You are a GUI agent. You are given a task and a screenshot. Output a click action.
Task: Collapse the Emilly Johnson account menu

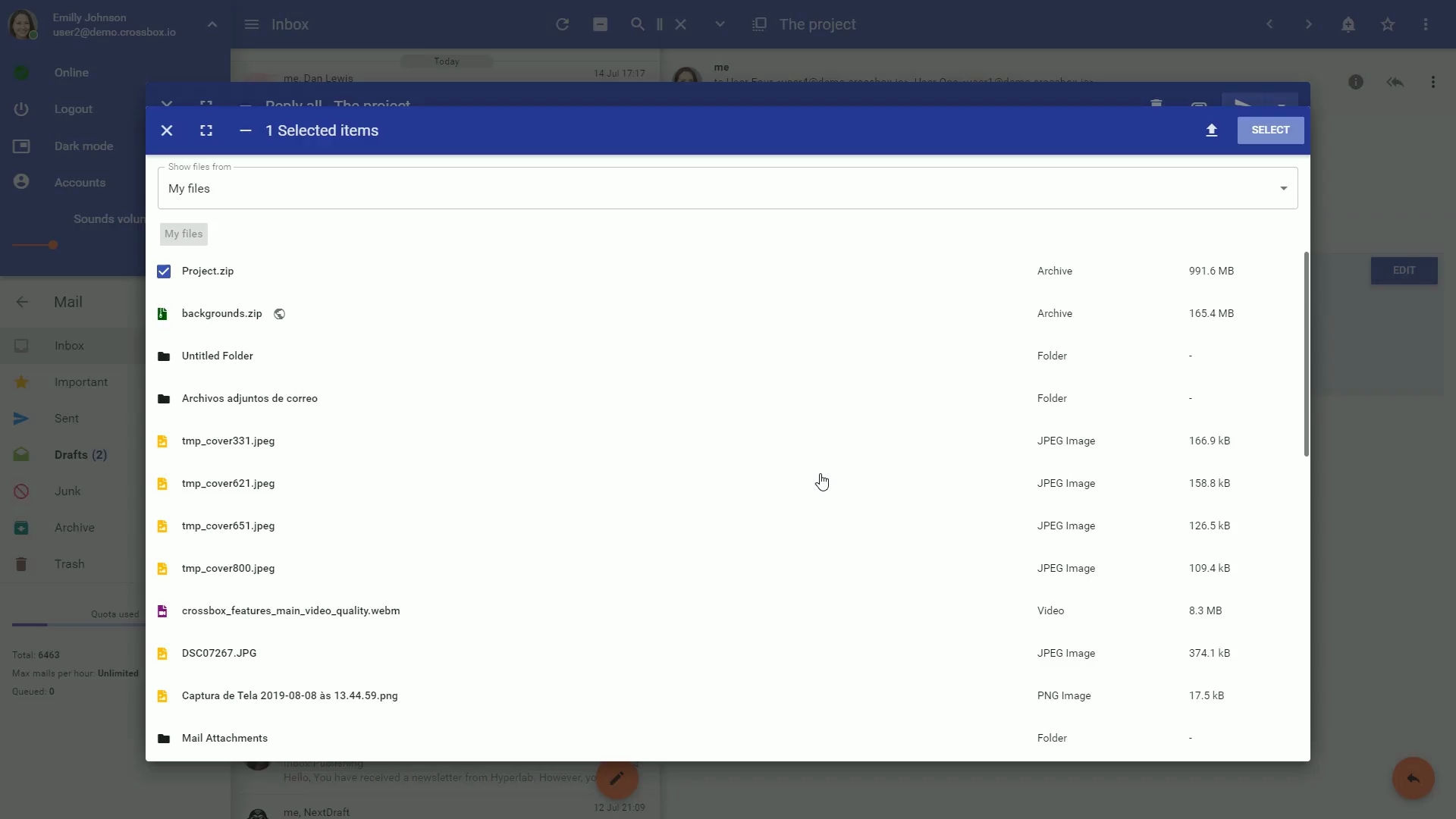212,25
